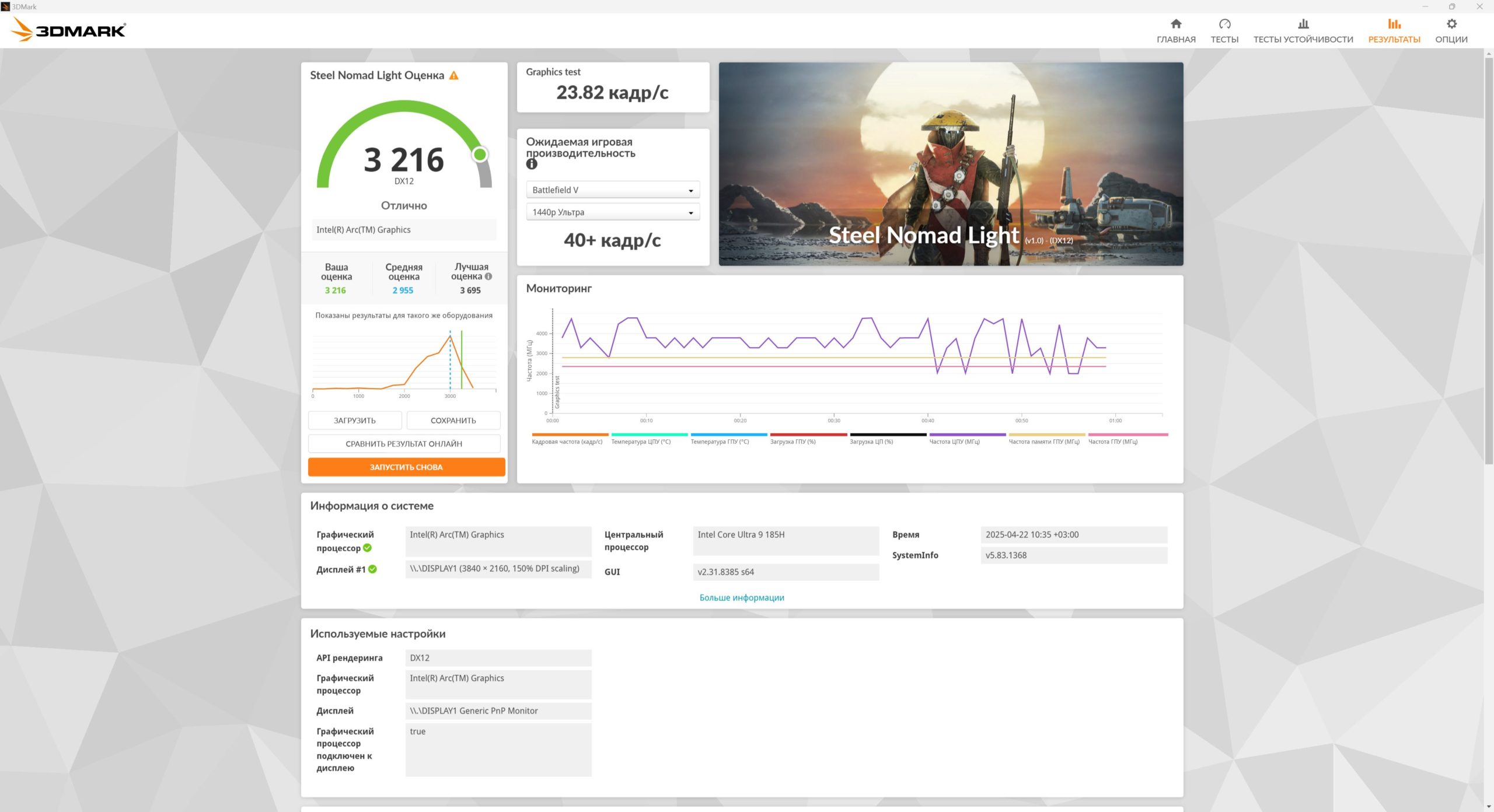Select the РЕЗУЛЬТАТЫ tab

coord(1394,30)
